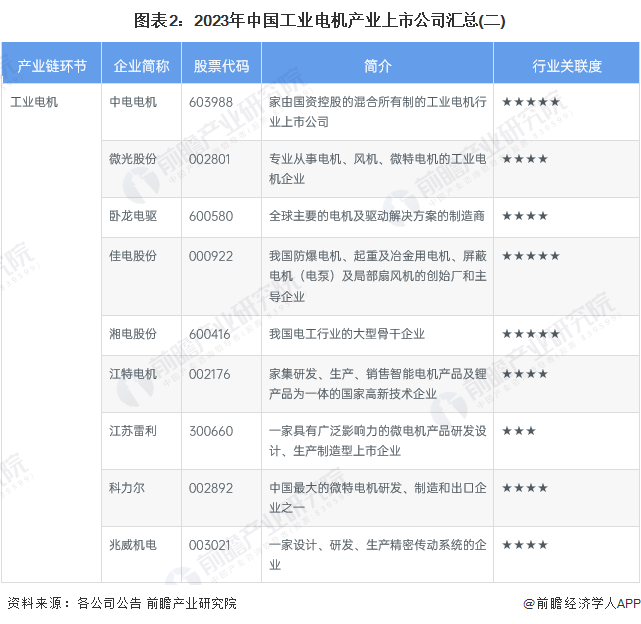Image resolution: width=641 pixels, height=624 pixels.
Task: Select company name '科力尔'
Action: coord(127,487)
